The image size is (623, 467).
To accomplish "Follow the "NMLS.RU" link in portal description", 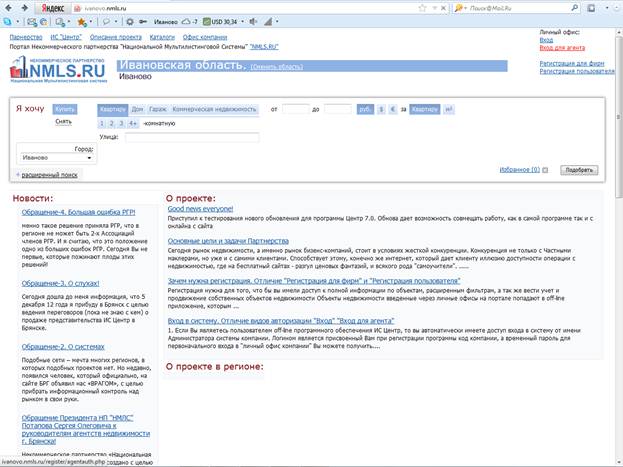I will 264,47.
